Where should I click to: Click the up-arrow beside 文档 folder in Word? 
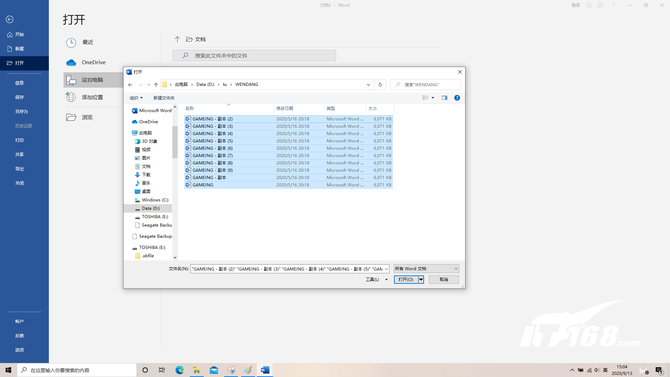177,39
